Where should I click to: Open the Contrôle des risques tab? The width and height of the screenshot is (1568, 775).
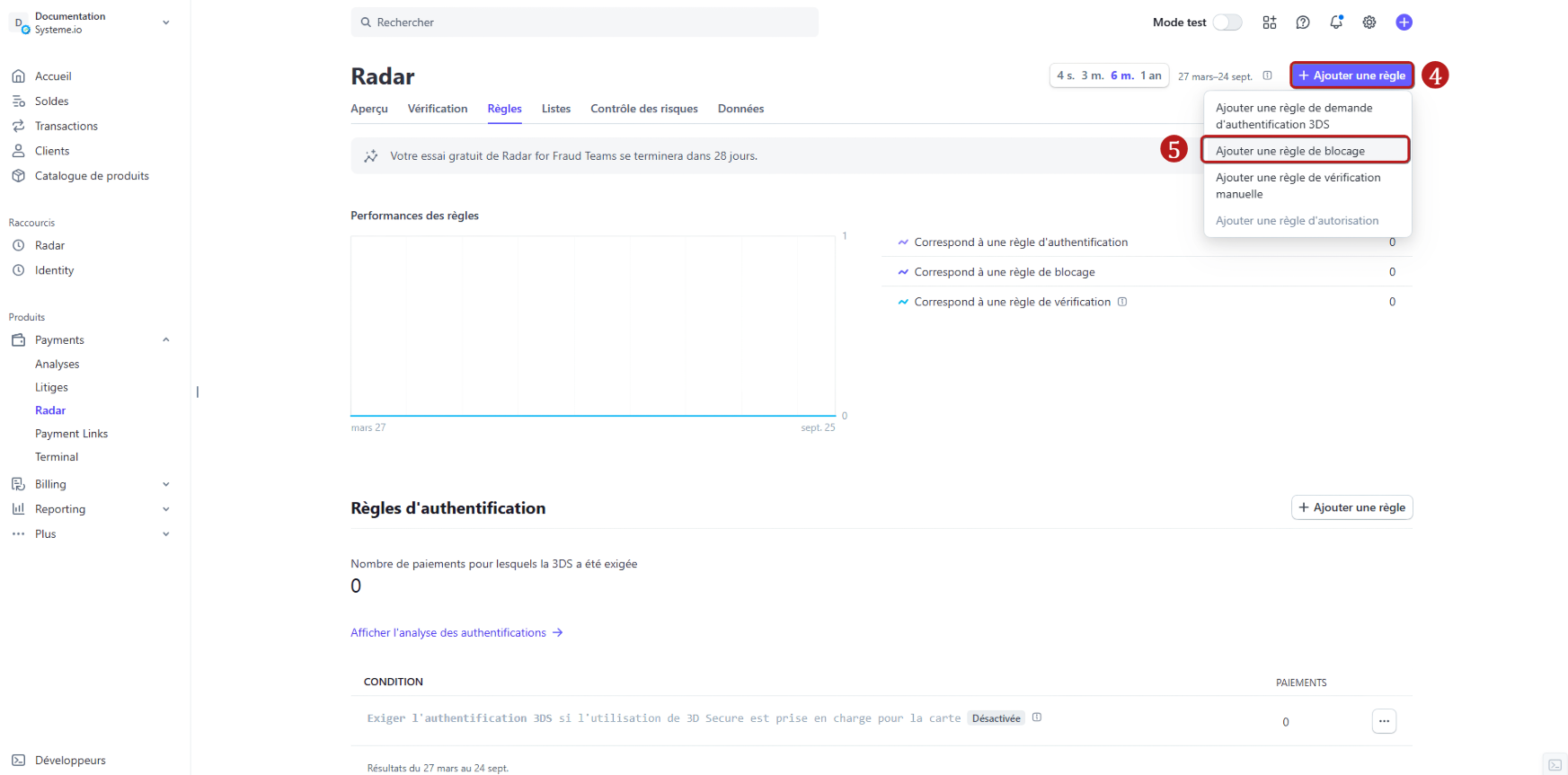[x=644, y=109]
